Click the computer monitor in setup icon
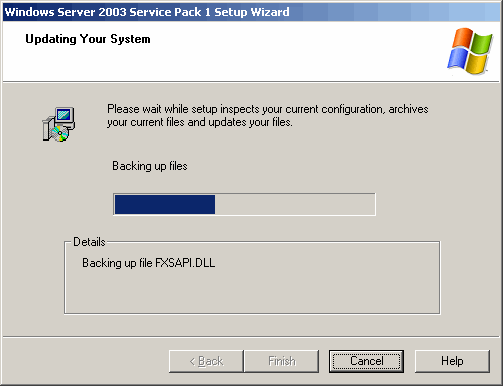Viewport: 503px width, 386px height. click(x=65, y=116)
